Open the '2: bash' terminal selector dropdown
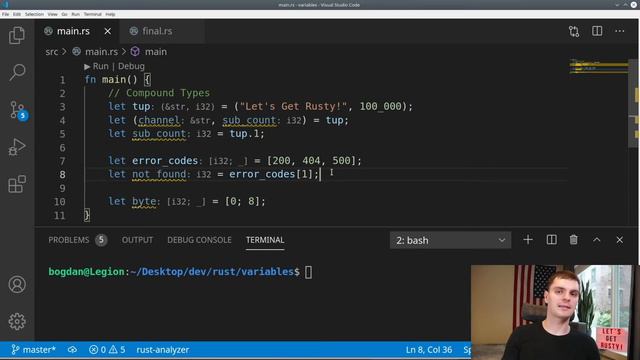 [x=450, y=240]
